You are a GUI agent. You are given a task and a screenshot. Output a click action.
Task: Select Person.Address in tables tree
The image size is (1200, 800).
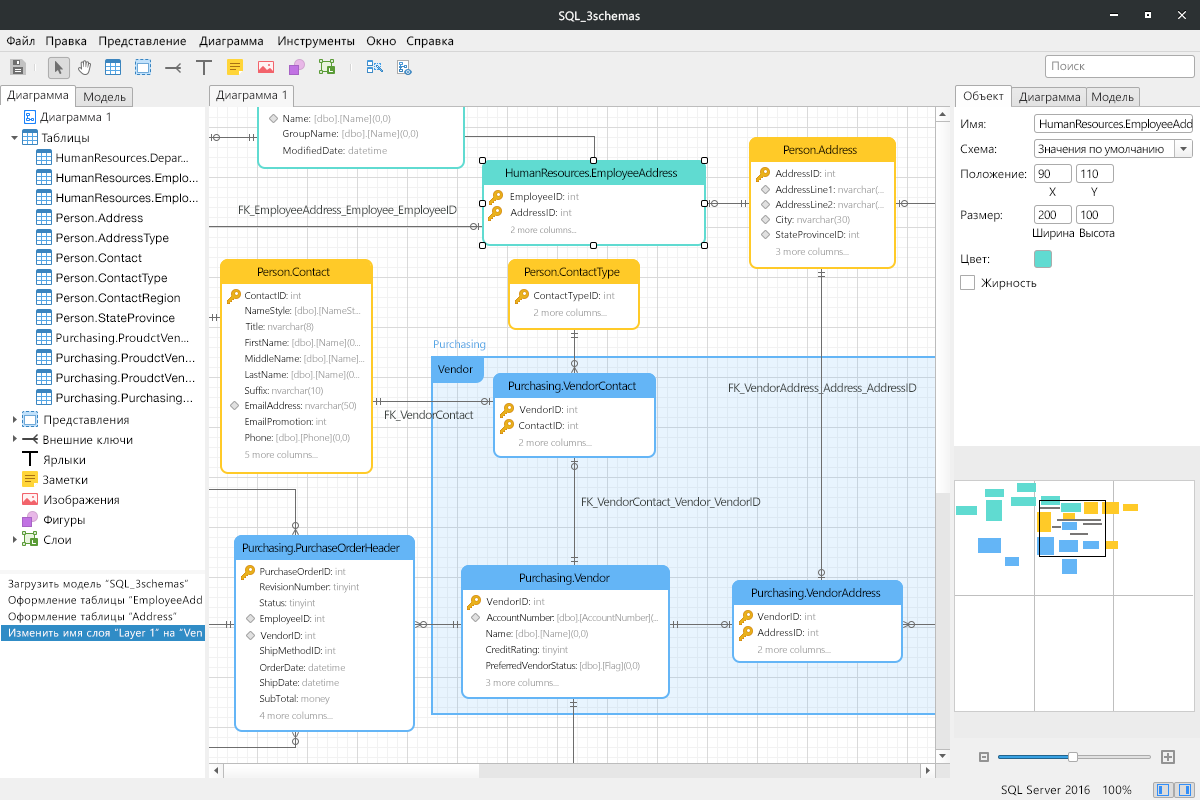click(x=99, y=218)
